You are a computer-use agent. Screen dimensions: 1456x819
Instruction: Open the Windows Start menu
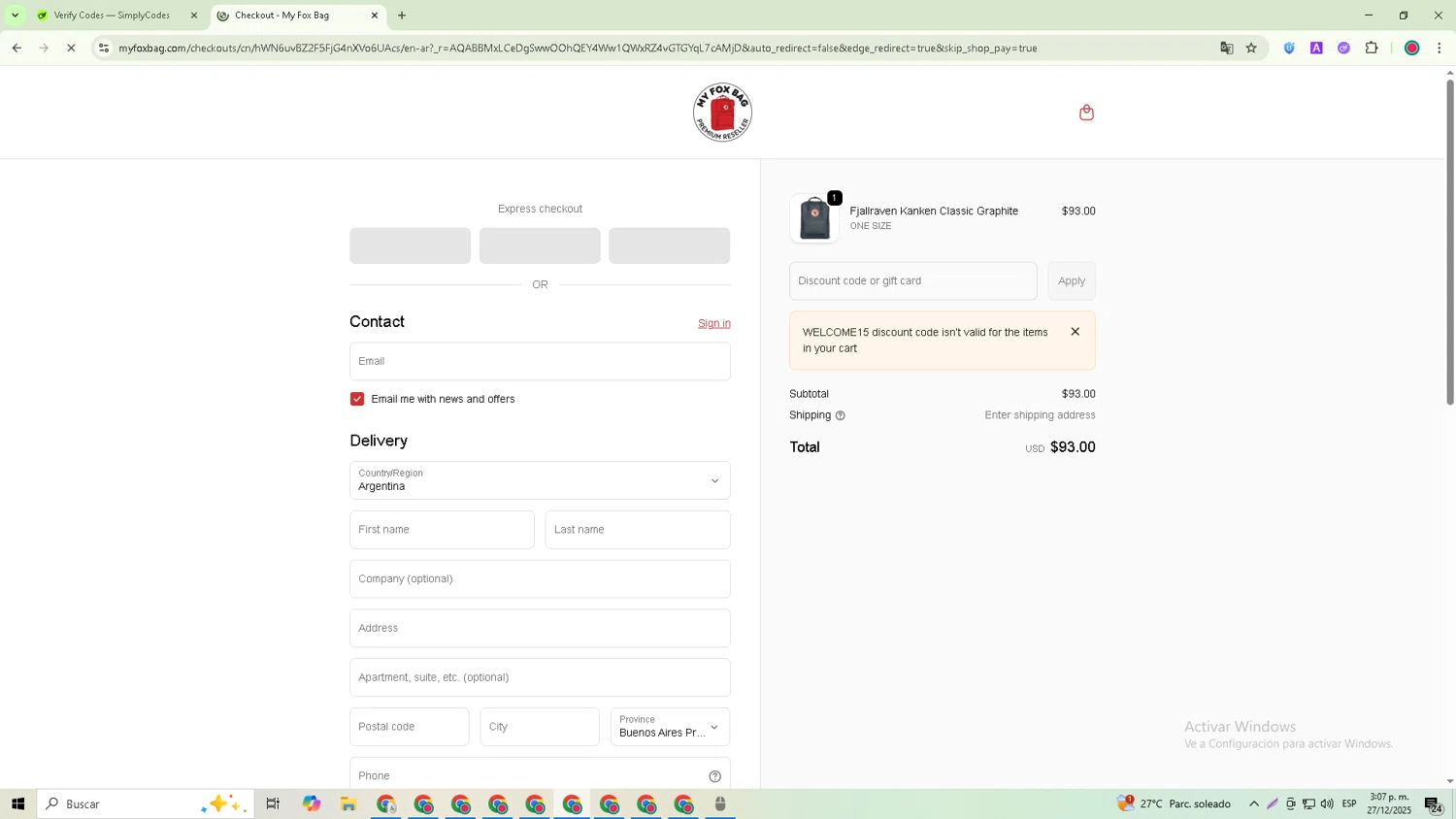point(17,803)
